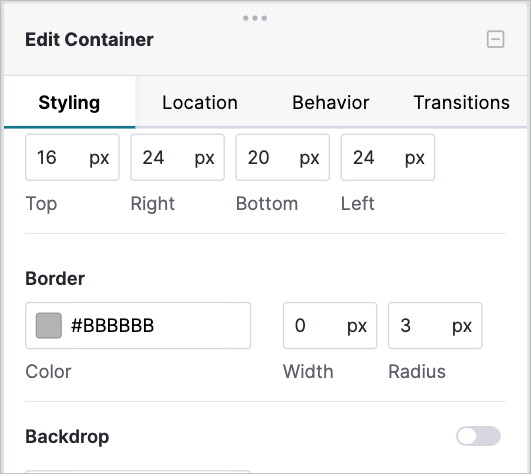Edit the #BBBBBB border color field

tap(138, 325)
